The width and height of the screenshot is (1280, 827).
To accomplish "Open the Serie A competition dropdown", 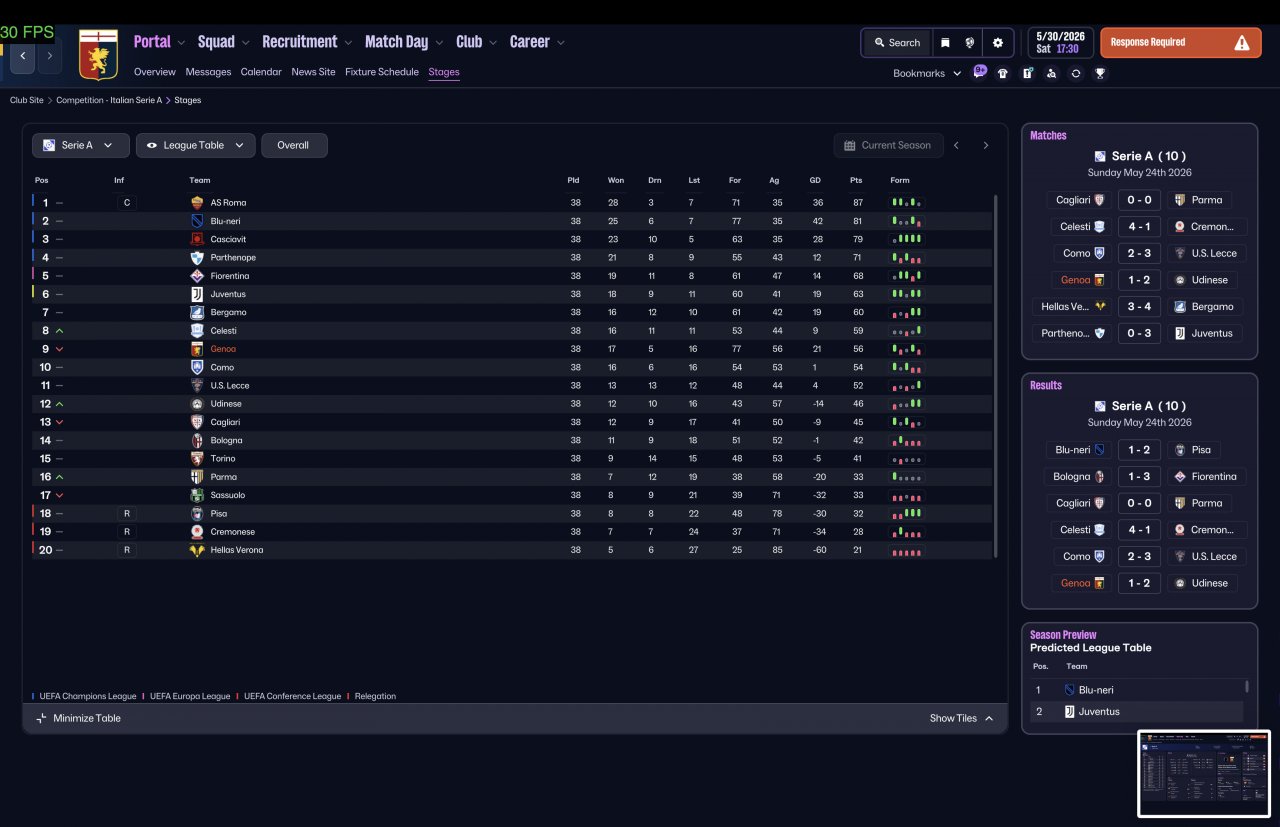I will (x=81, y=145).
